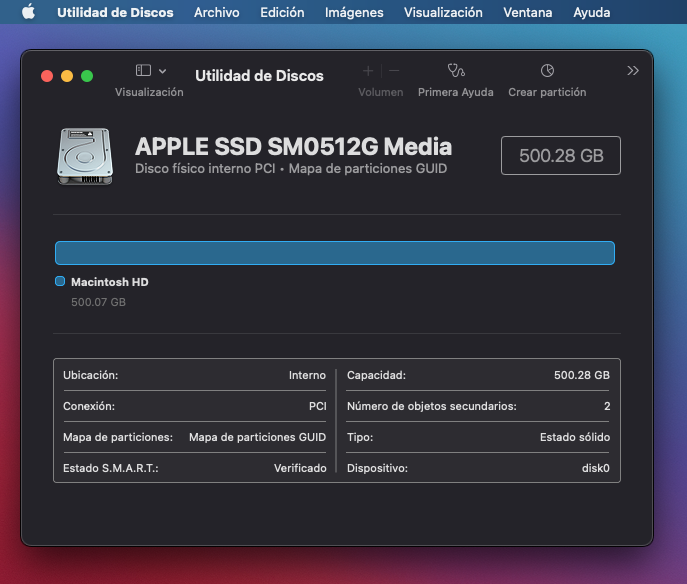The image size is (687, 584).
Task: Click the Visualización toolbar label
Action: 149,92
